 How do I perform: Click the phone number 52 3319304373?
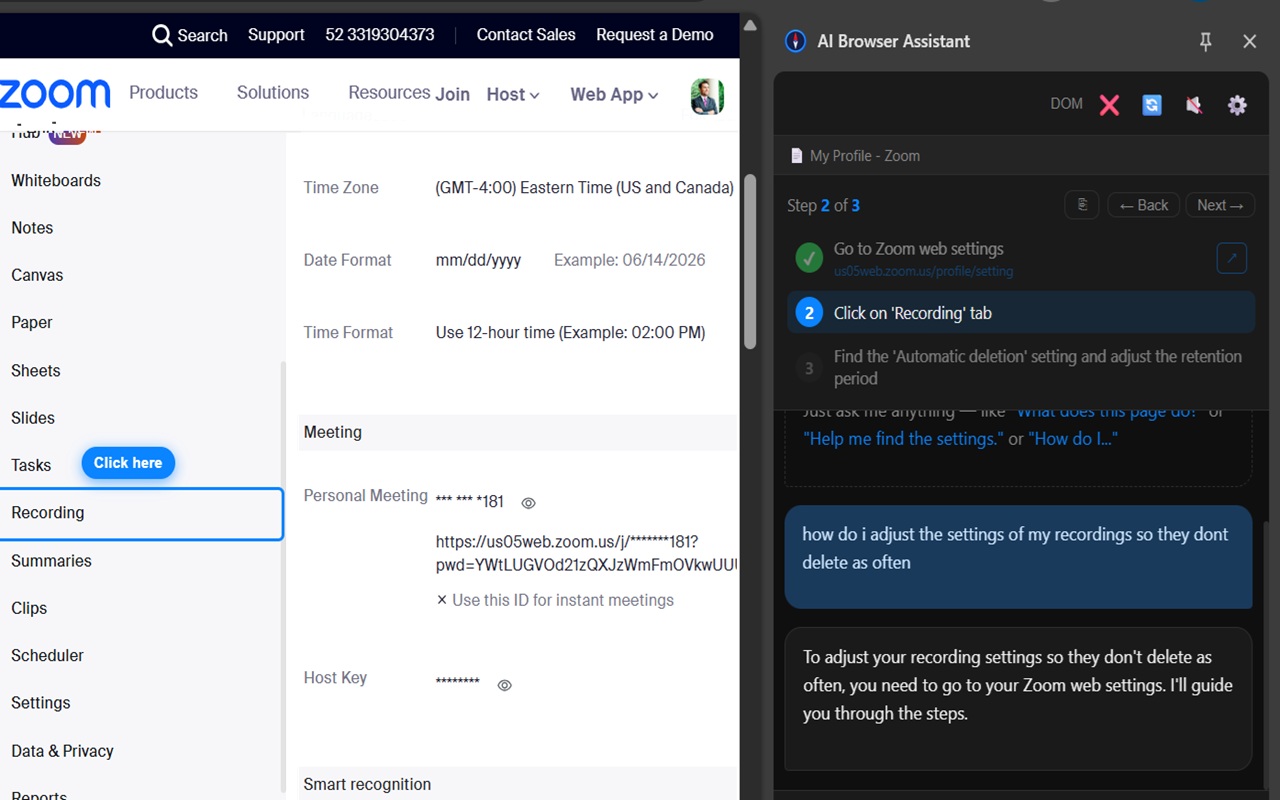(380, 35)
